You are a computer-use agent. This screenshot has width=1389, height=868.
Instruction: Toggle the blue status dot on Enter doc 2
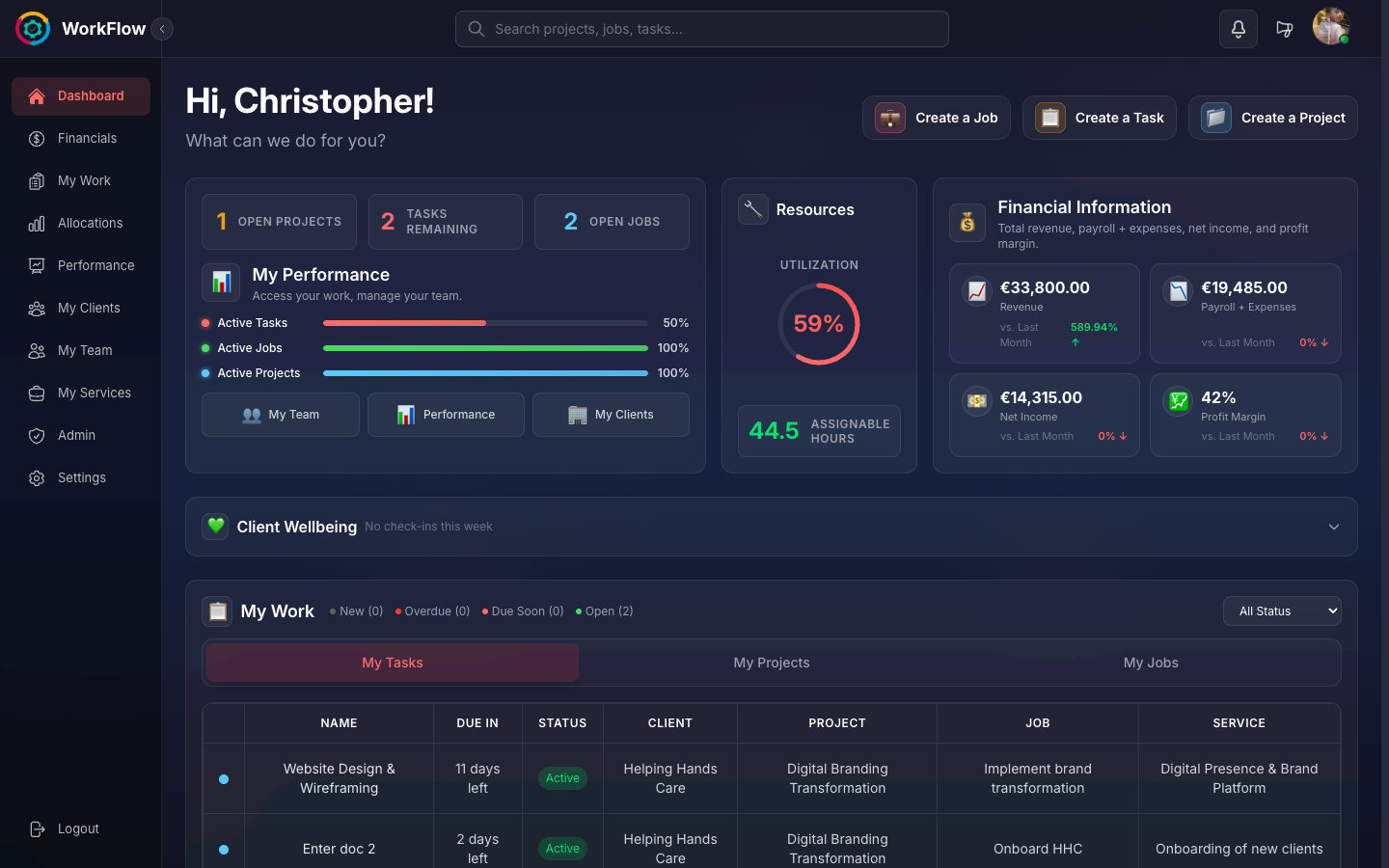coord(223,849)
